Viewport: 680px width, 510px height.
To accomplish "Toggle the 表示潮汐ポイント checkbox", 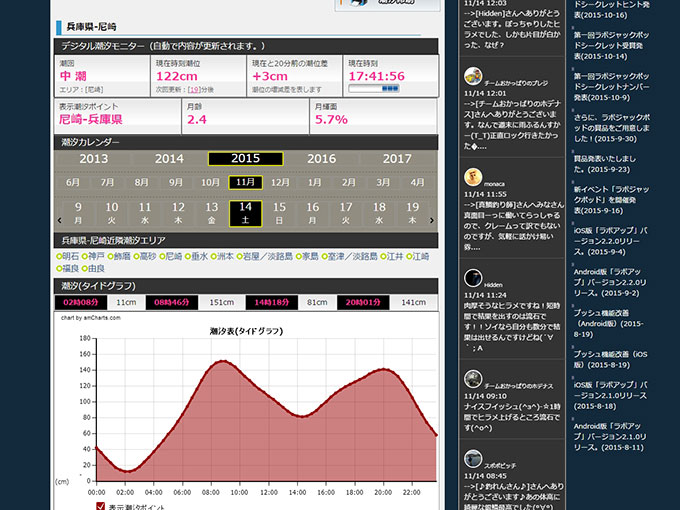I will click(100, 506).
